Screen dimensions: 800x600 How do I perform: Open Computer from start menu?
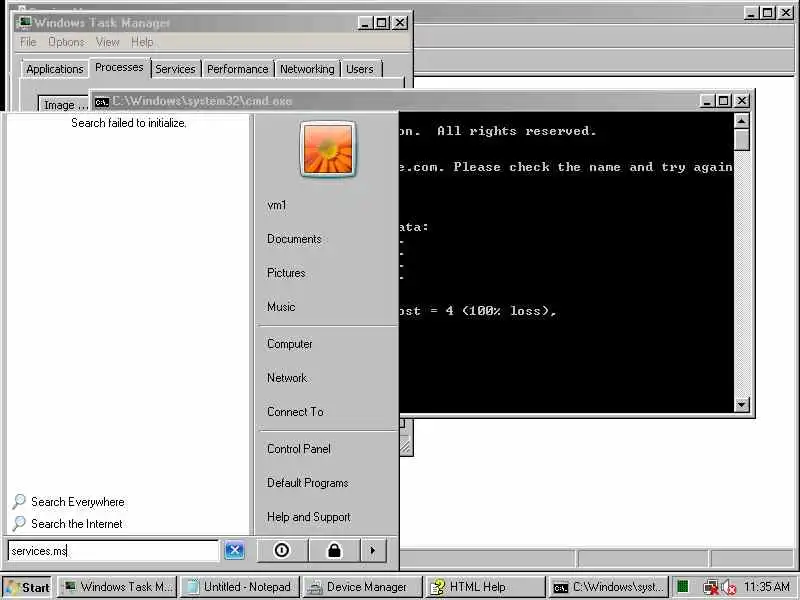click(x=289, y=344)
